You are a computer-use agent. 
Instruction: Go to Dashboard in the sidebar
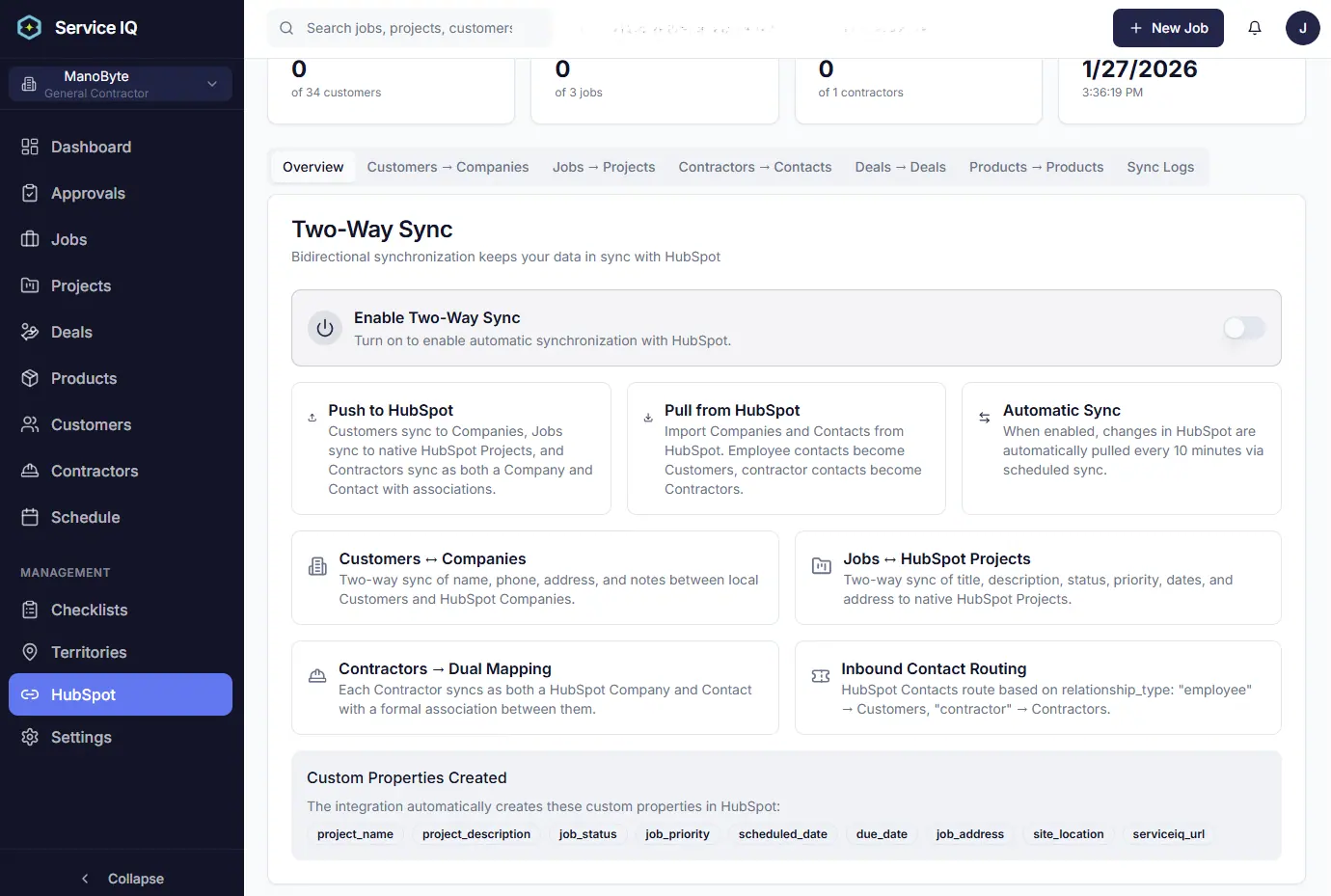coord(121,147)
